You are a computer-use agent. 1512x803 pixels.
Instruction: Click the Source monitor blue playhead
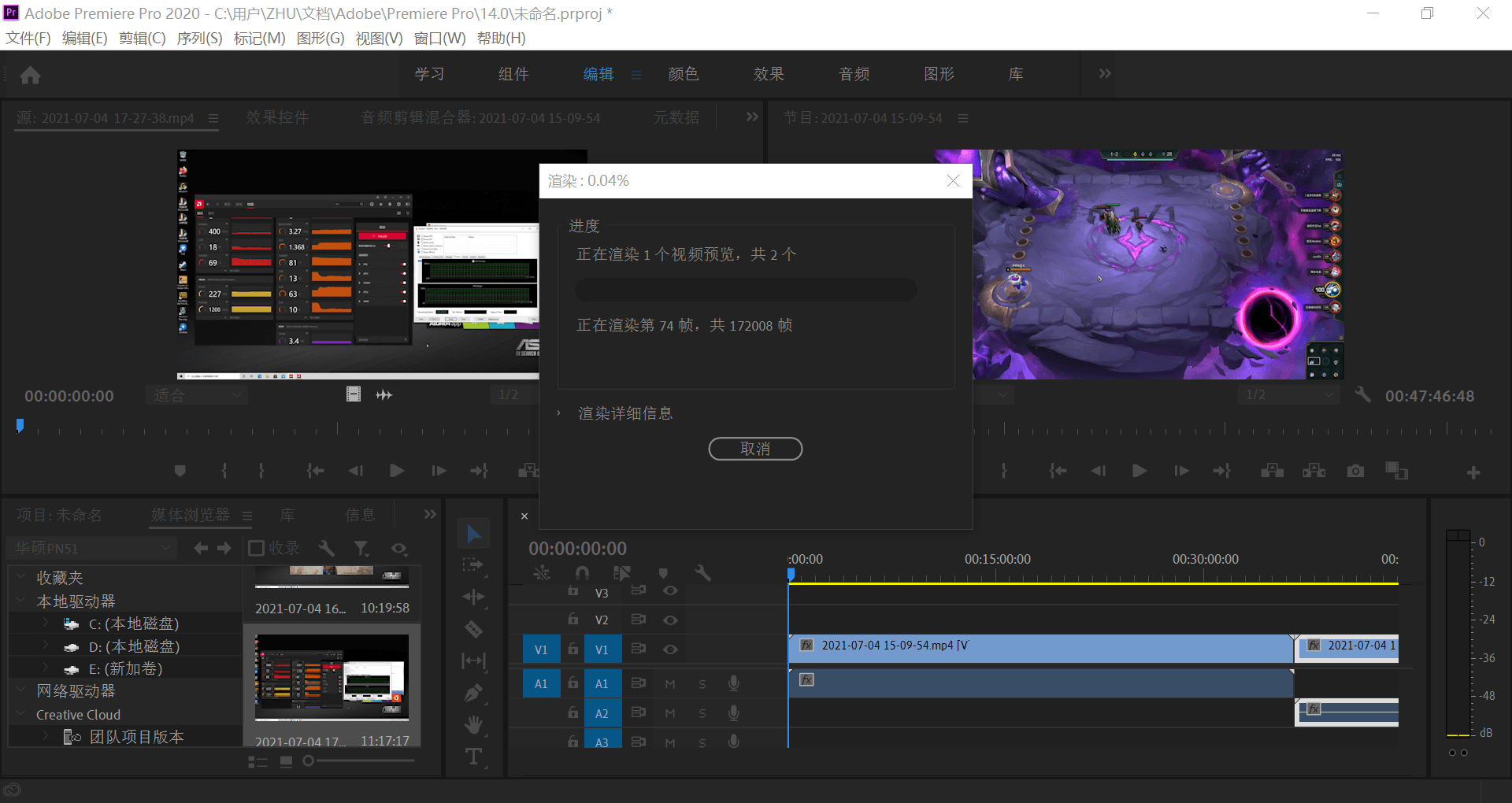tap(20, 425)
